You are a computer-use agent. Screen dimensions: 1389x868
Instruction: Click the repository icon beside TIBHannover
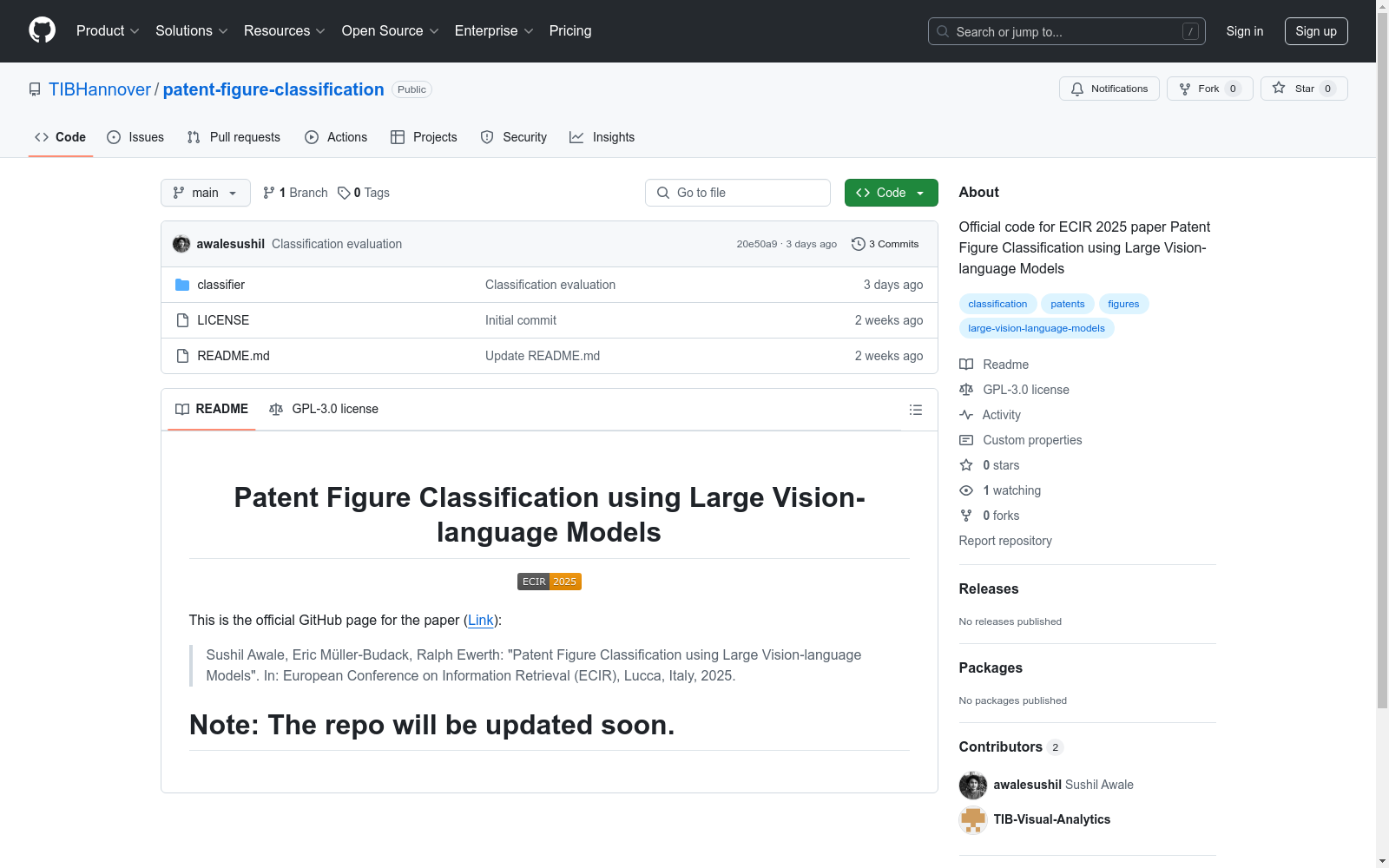pyautogui.click(x=35, y=89)
